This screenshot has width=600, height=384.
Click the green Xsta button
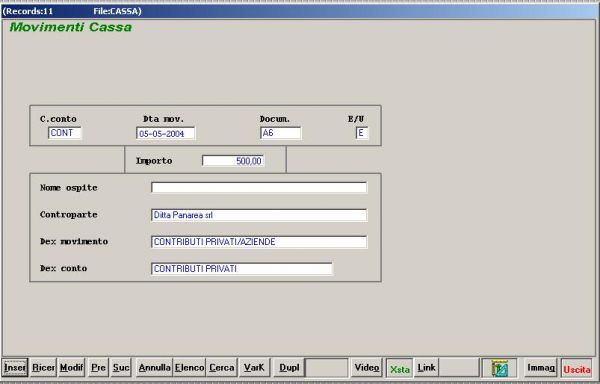(399, 368)
